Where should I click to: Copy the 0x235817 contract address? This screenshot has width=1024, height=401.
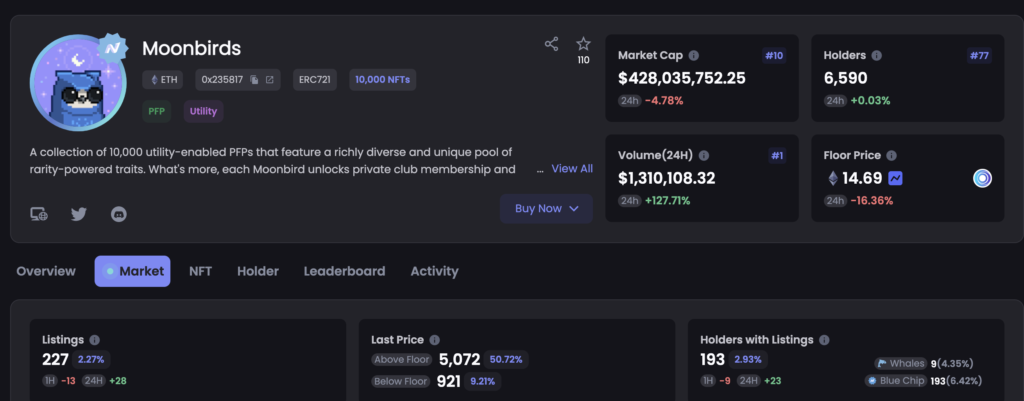click(x=254, y=80)
